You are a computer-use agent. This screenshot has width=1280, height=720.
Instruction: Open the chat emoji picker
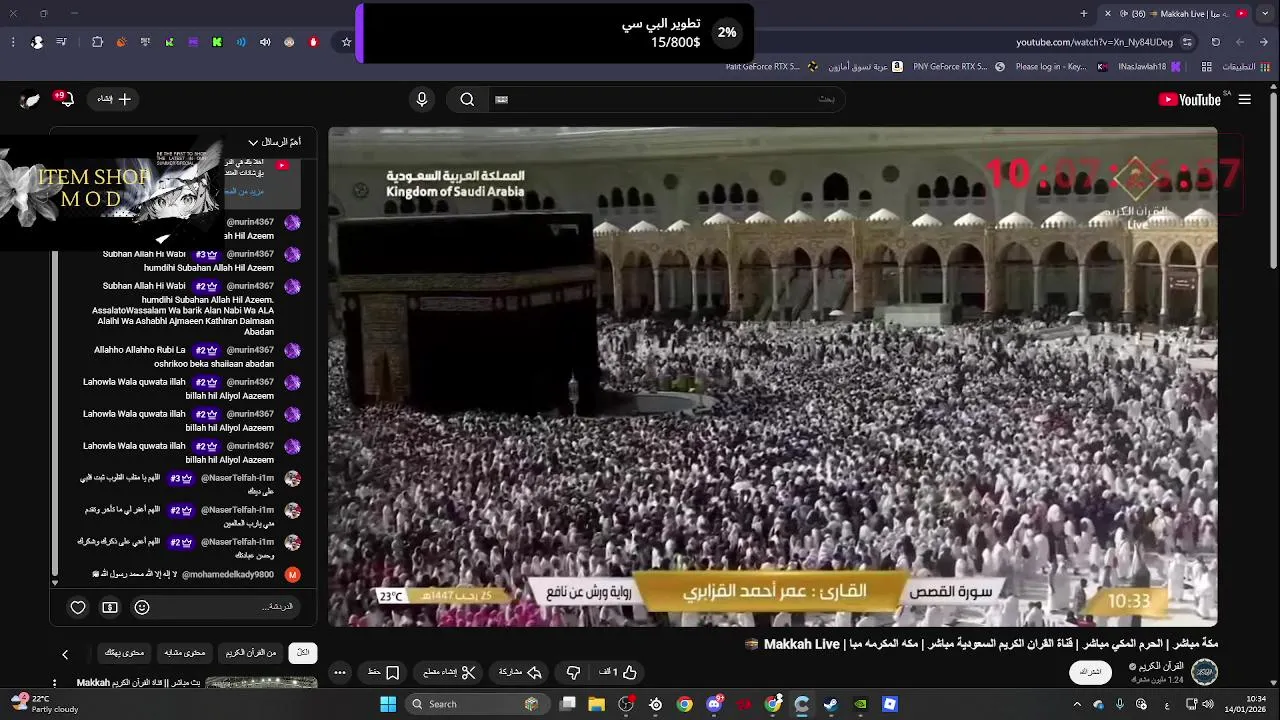click(x=142, y=607)
